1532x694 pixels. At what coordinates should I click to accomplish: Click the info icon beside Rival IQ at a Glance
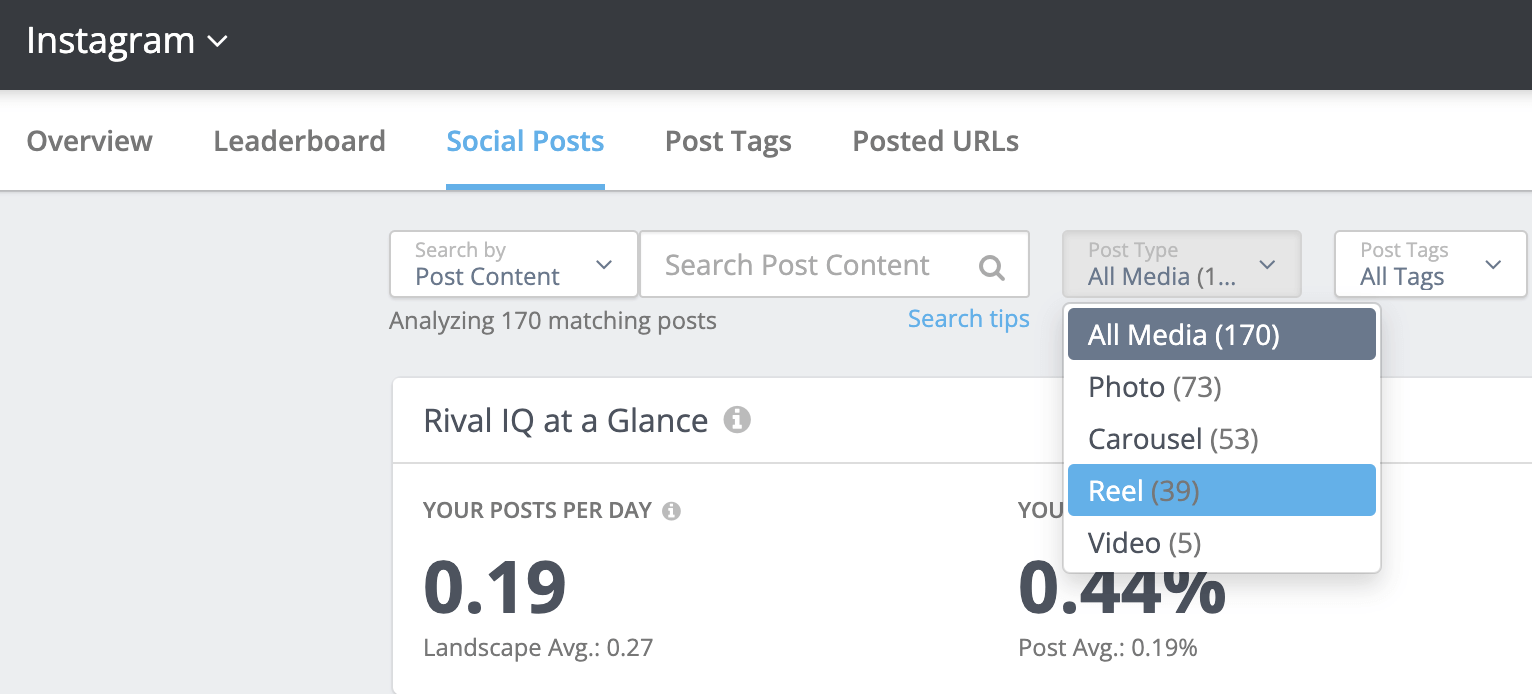tap(737, 420)
